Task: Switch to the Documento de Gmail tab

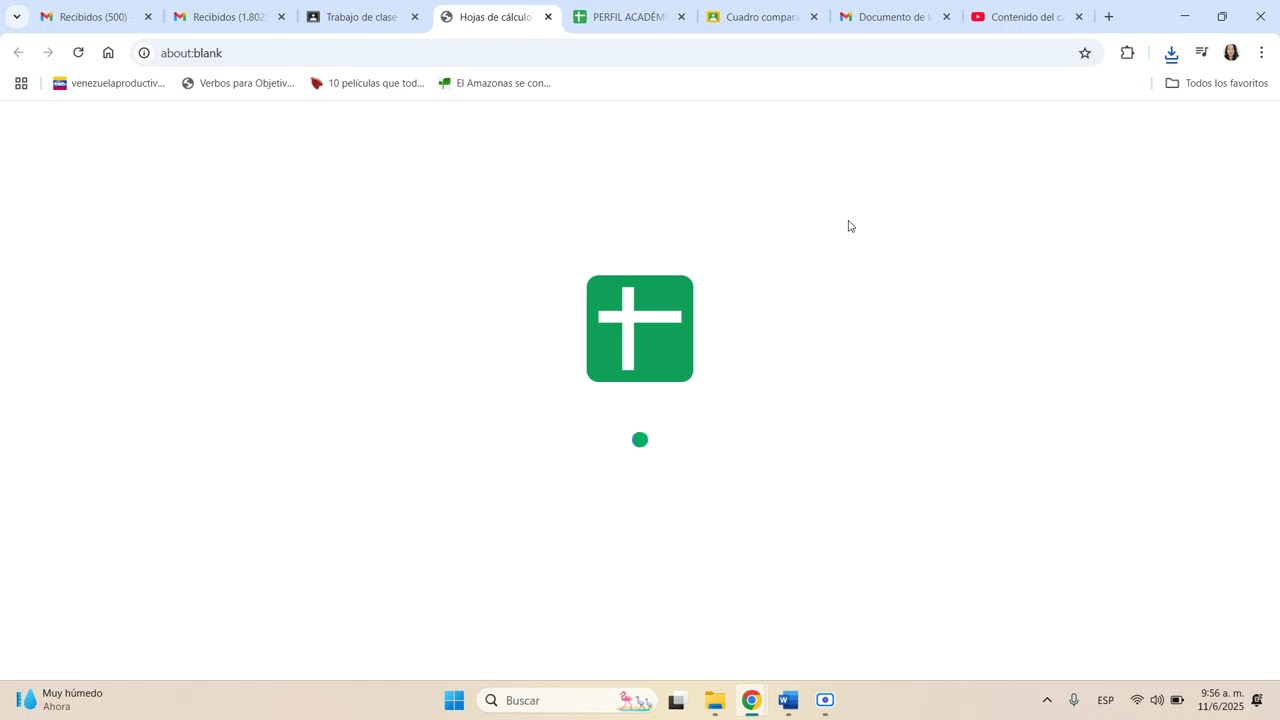Action: 893,17
